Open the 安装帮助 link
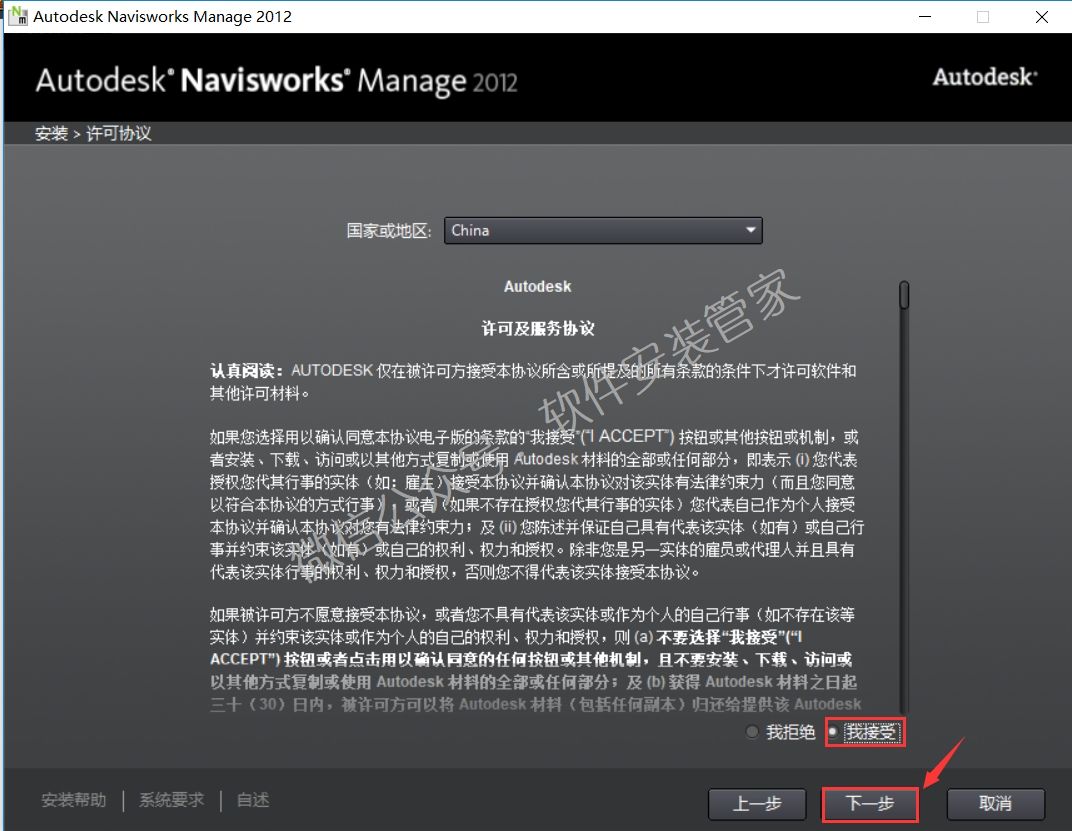This screenshot has height=831, width=1072. [73, 800]
